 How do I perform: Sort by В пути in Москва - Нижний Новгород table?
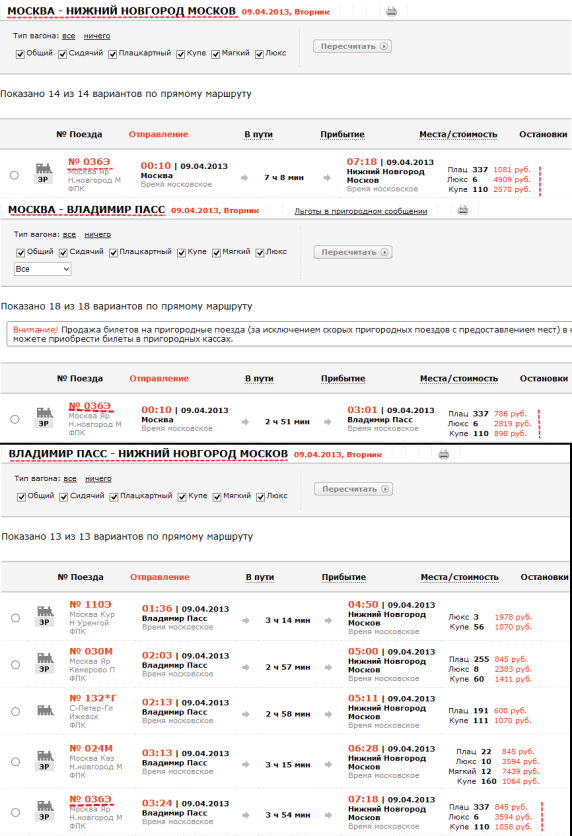tap(259, 134)
